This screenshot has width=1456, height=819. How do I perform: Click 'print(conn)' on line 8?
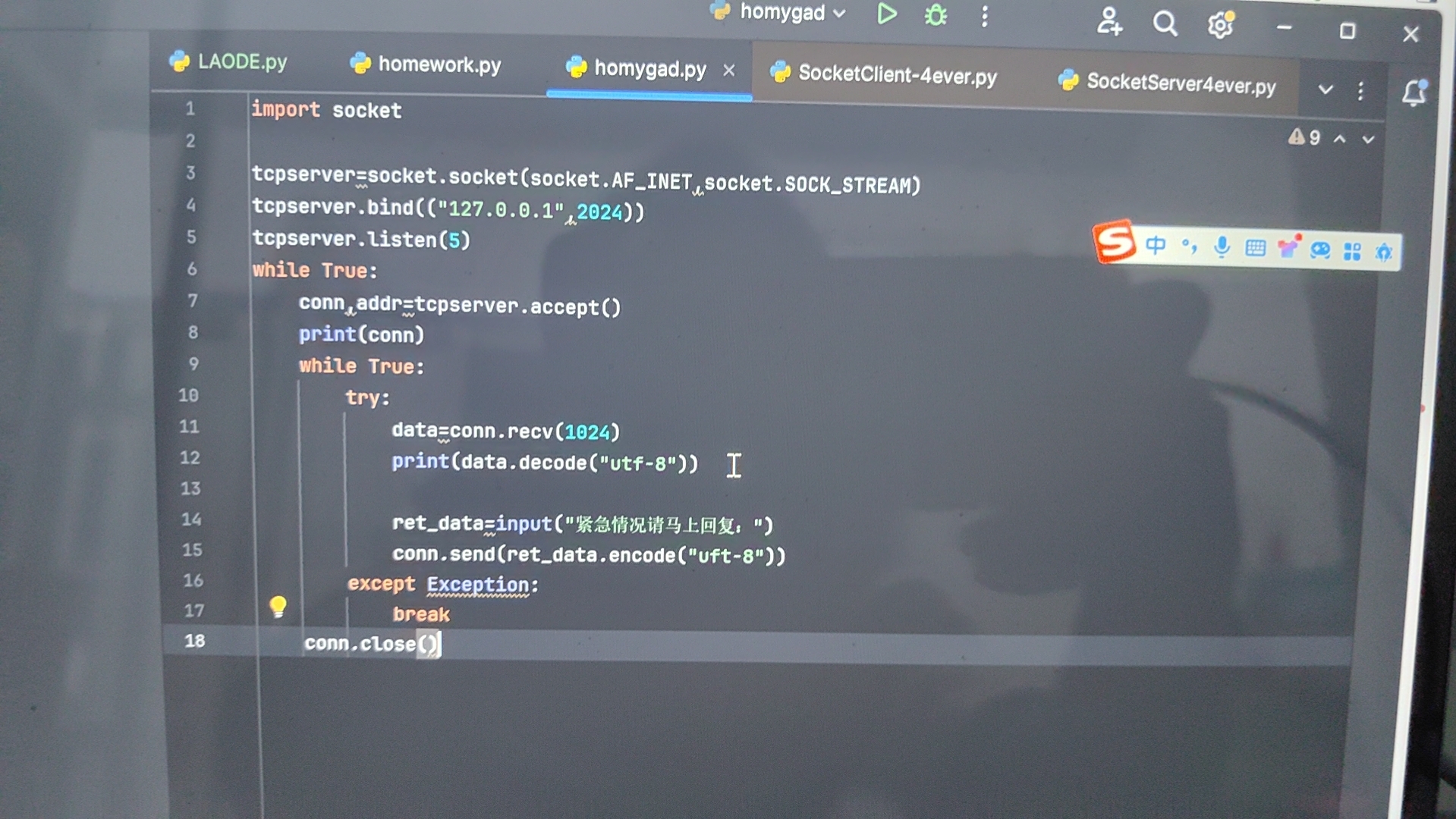point(361,334)
